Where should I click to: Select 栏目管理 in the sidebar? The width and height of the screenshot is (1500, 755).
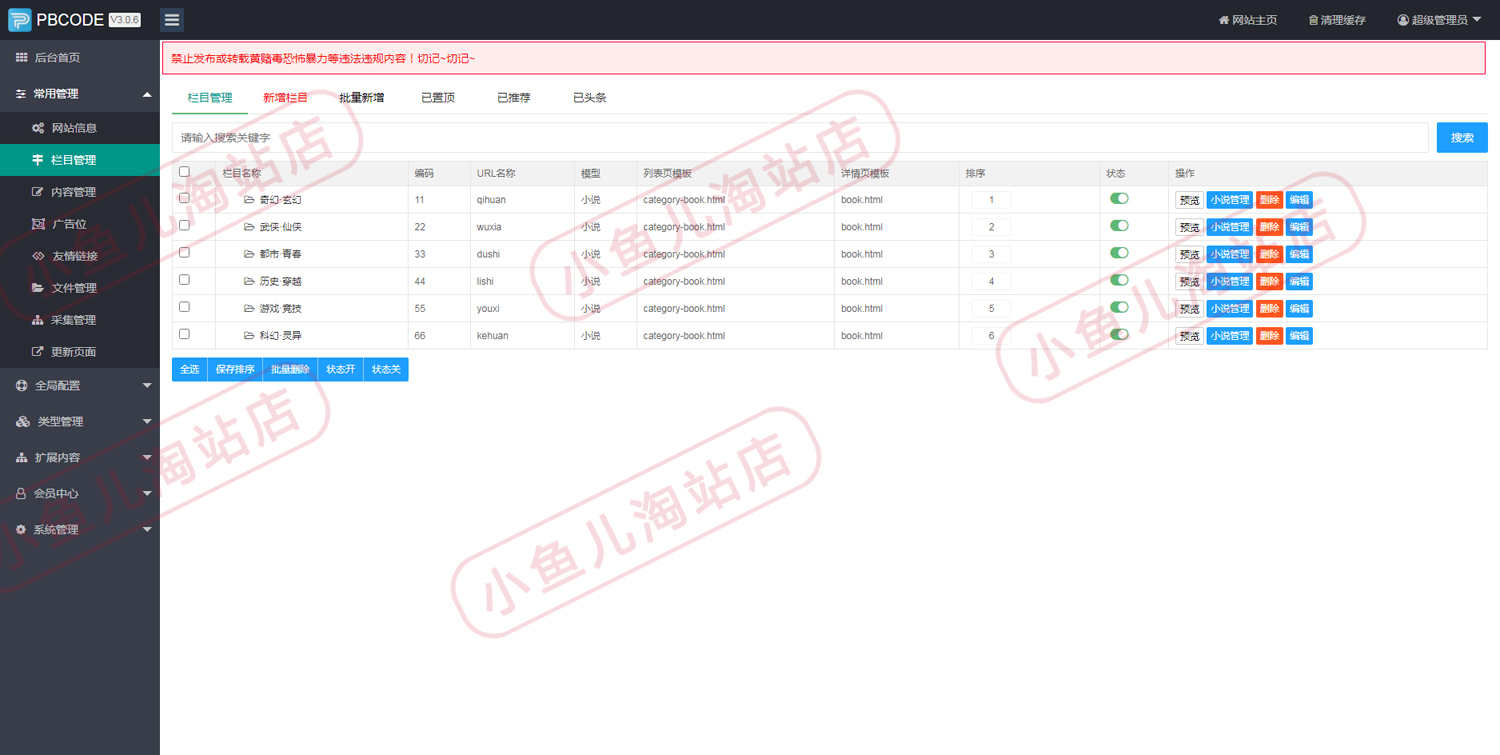click(x=80, y=160)
